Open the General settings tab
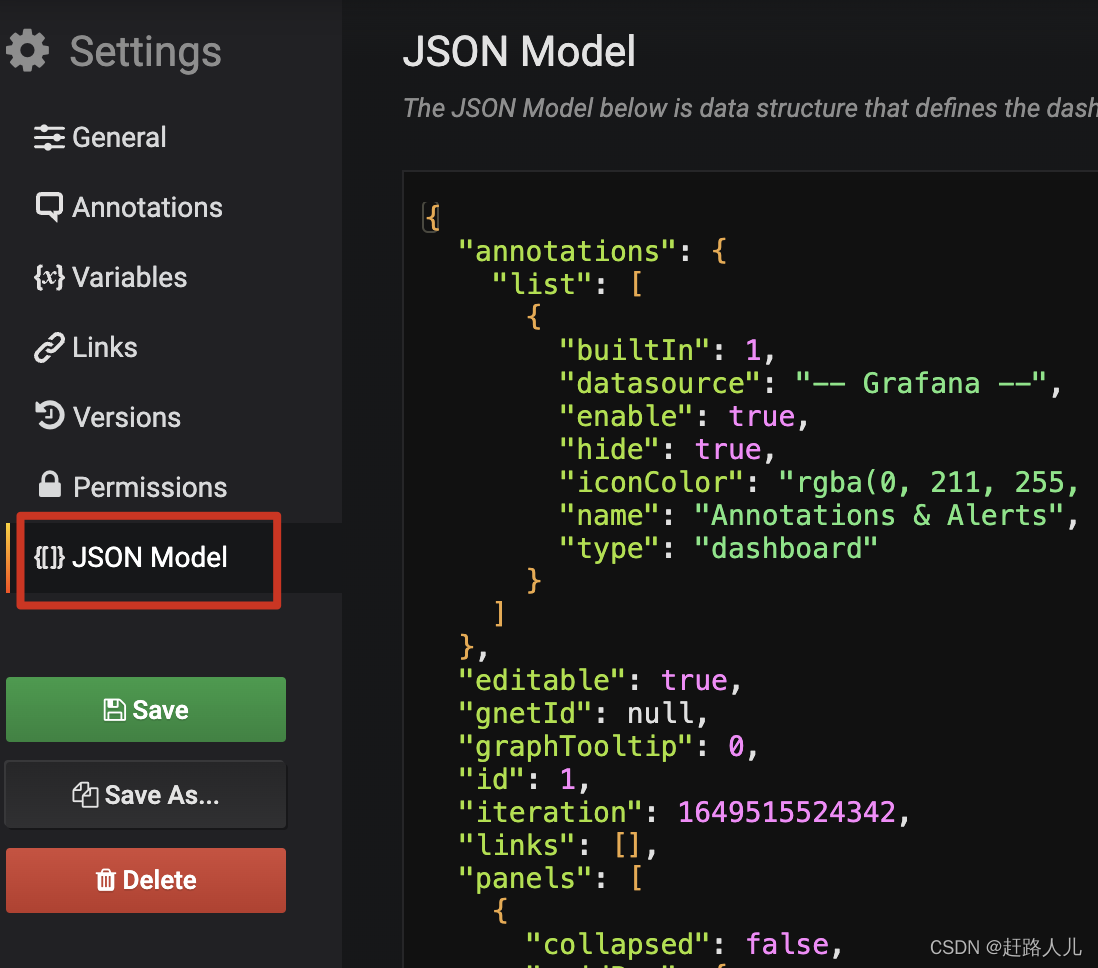 tap(119, 138)
